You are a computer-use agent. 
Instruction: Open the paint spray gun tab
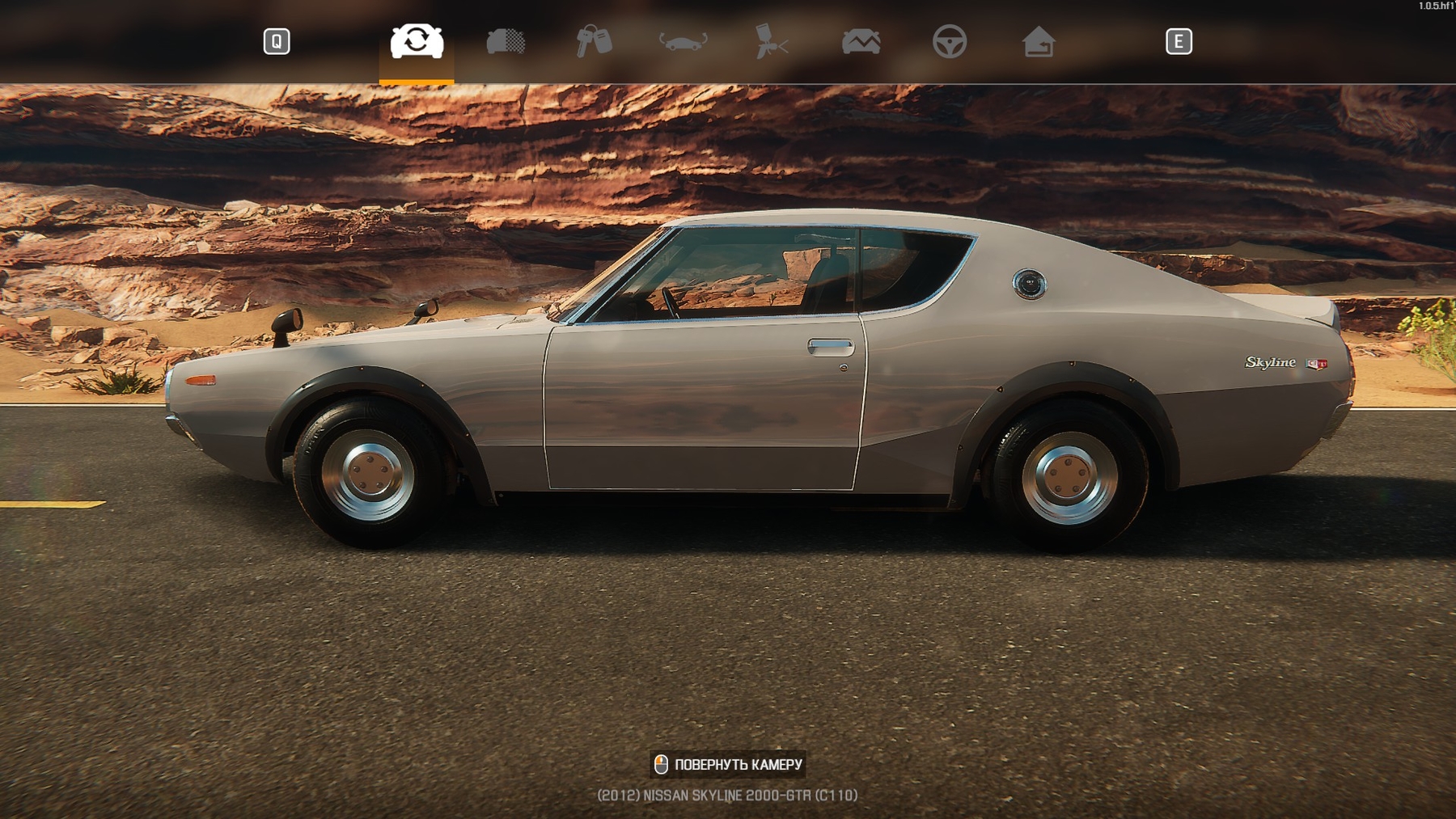[x=772, y=41]
